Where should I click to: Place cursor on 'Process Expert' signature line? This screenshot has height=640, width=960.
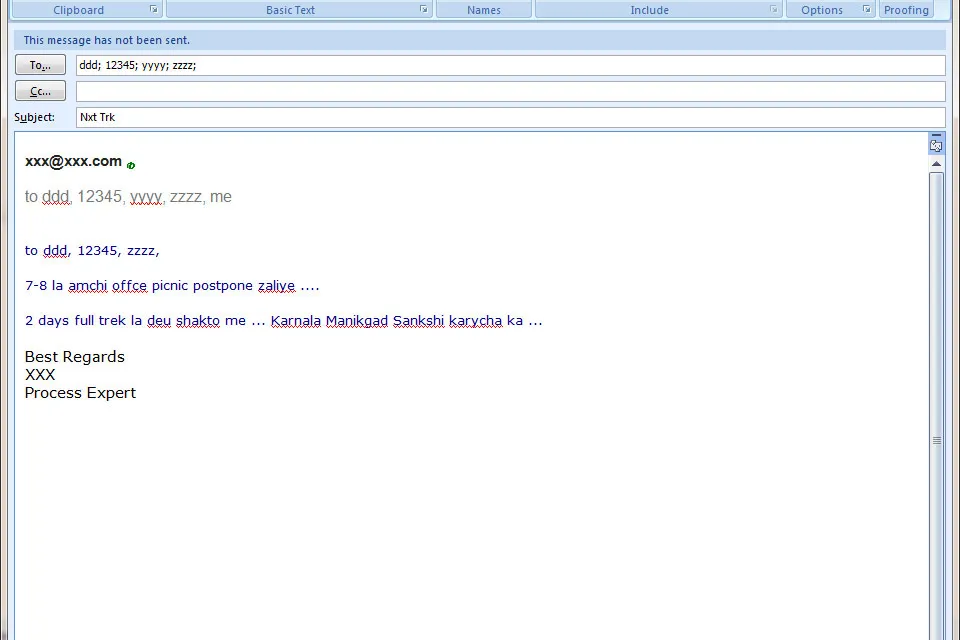[80, 393]
